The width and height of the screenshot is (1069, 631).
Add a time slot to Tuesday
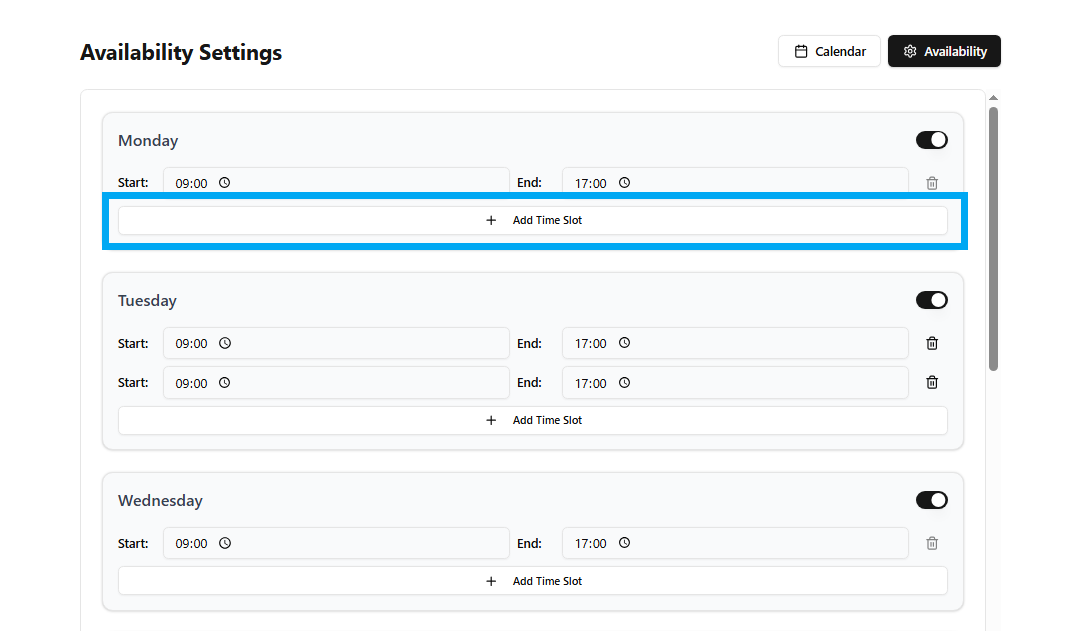(x=532, y=420)
